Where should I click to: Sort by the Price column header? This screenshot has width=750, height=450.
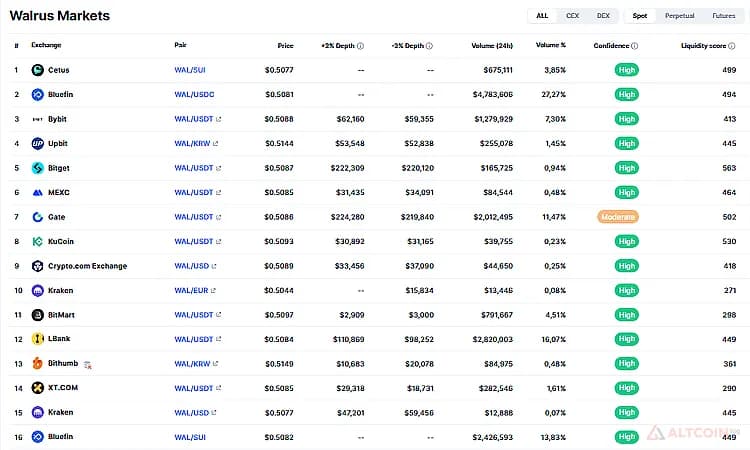tap(286, 45)
